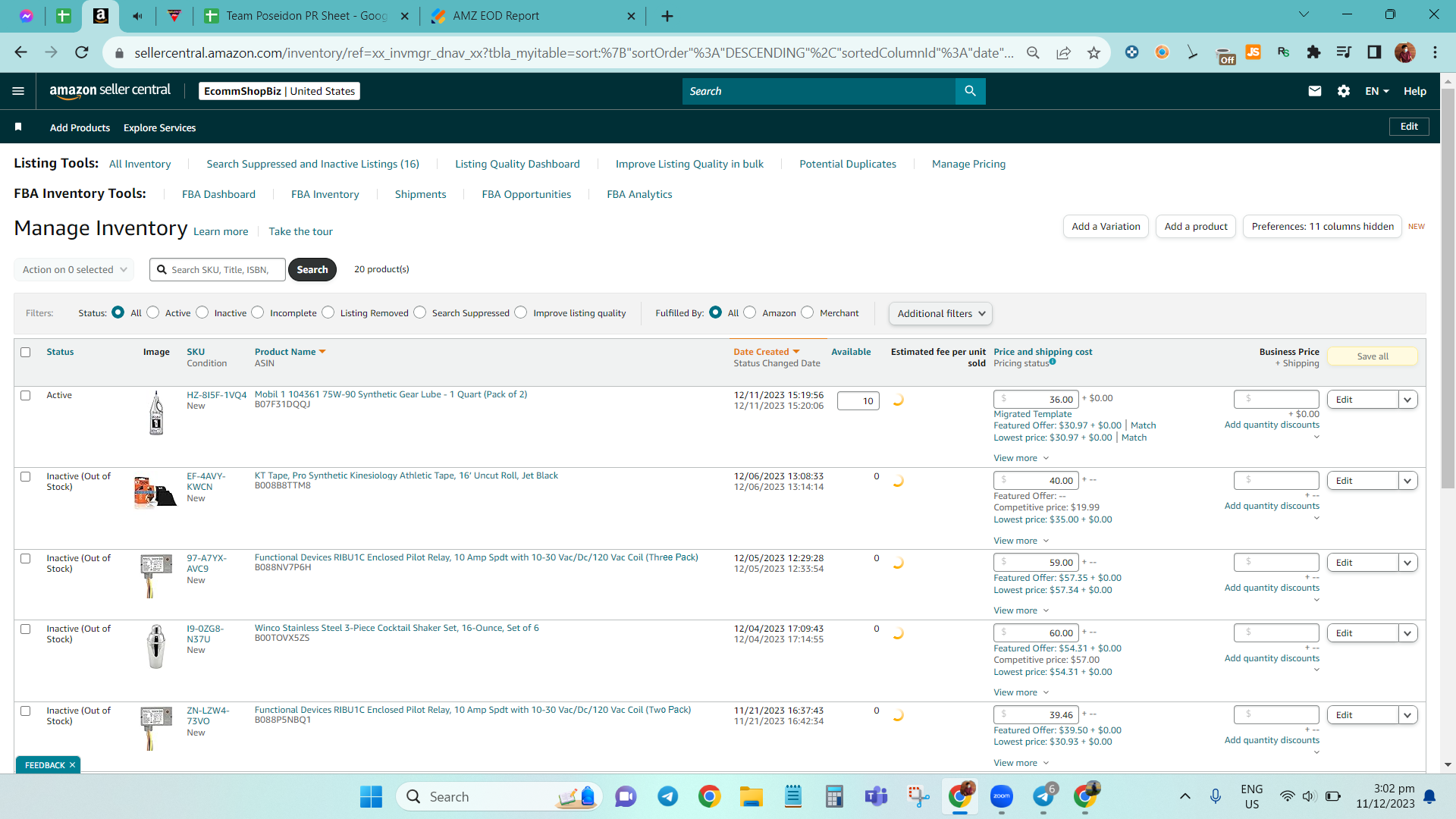This screenshot has width=1456, height=819.
Task: Open the FBA Dashboard tool
Action: click(x=218, y=194)
